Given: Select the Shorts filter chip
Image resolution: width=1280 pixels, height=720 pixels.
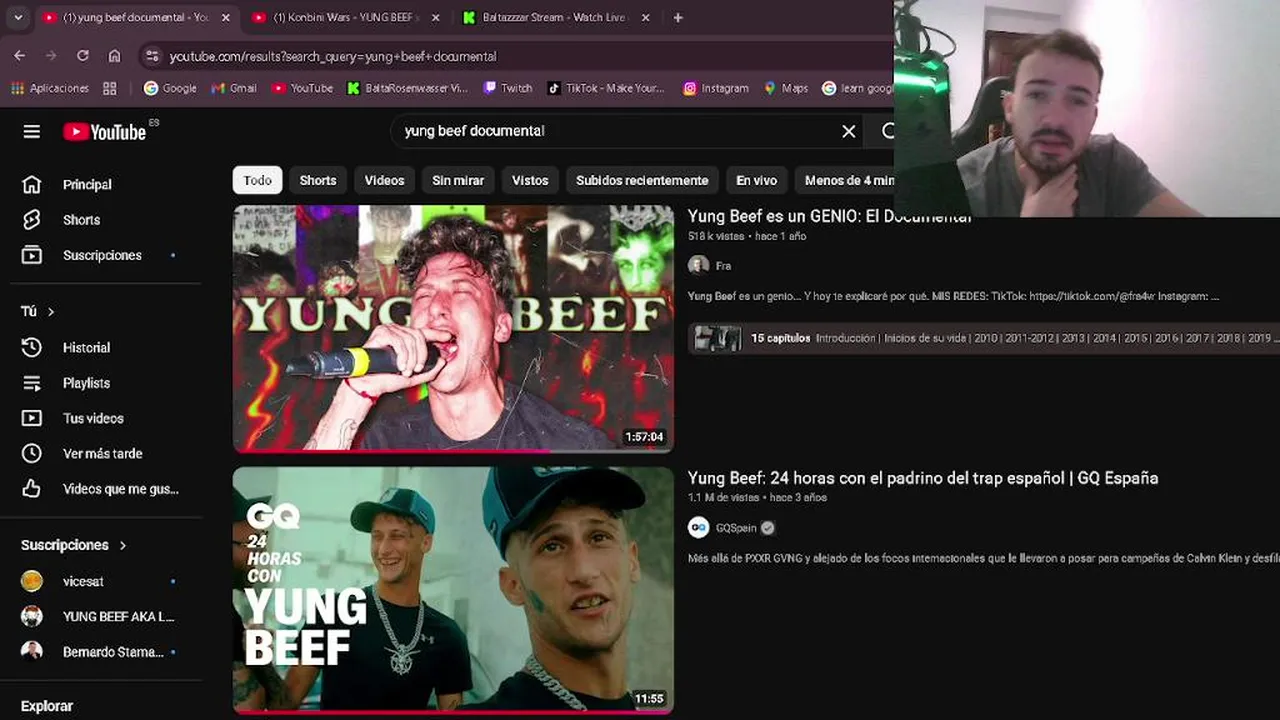Looking at the screenshot, I should [318, 180].
